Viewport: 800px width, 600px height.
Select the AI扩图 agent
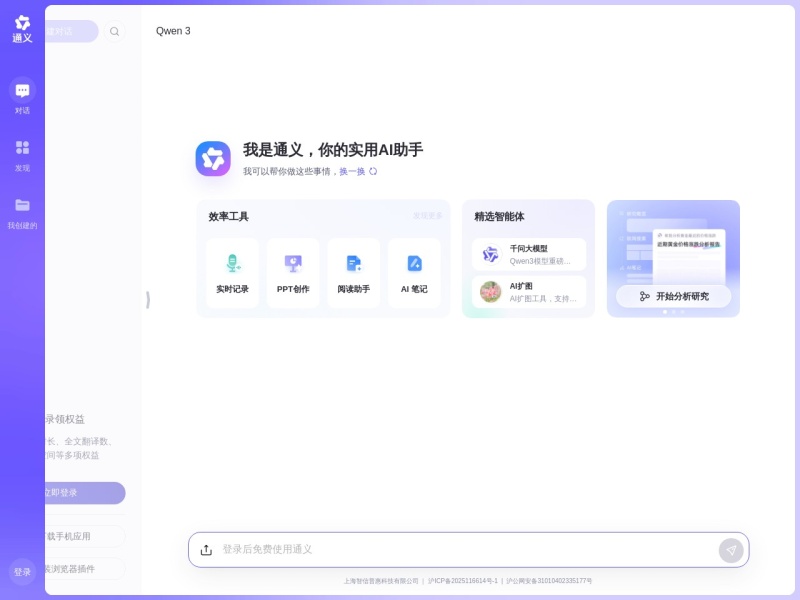(529, 292)
